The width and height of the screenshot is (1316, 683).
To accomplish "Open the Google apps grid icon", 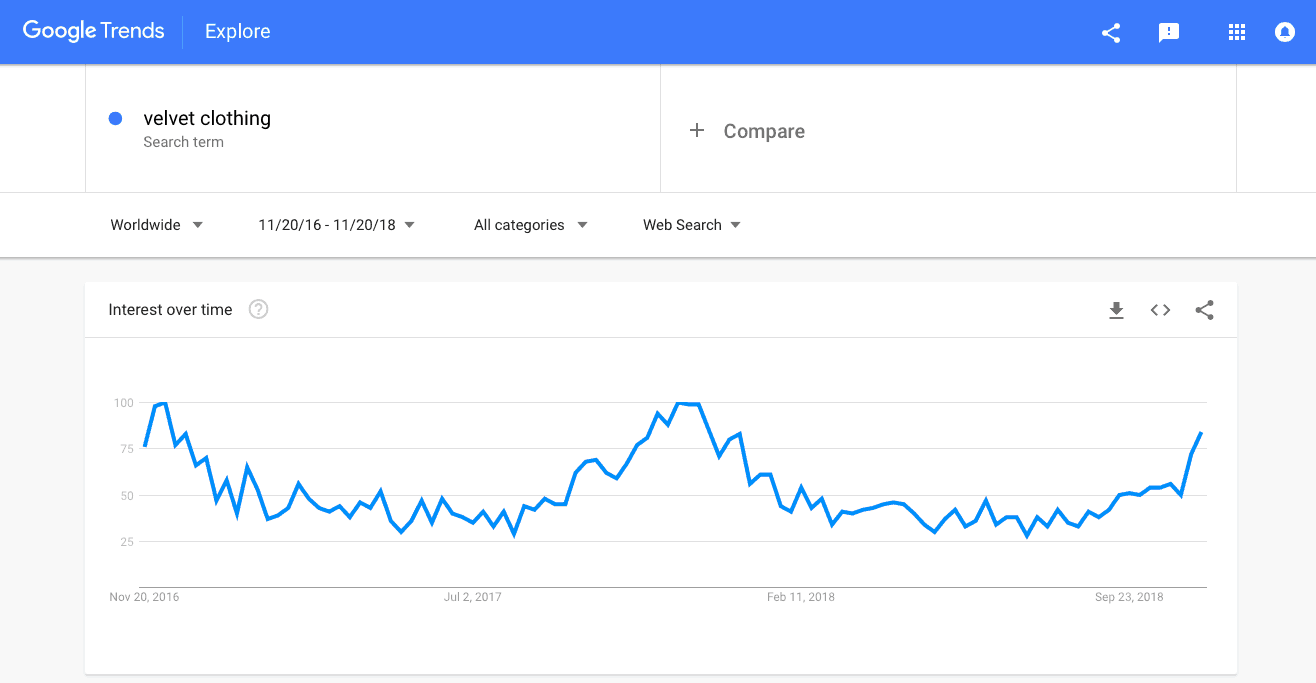I will [1237, 32].
